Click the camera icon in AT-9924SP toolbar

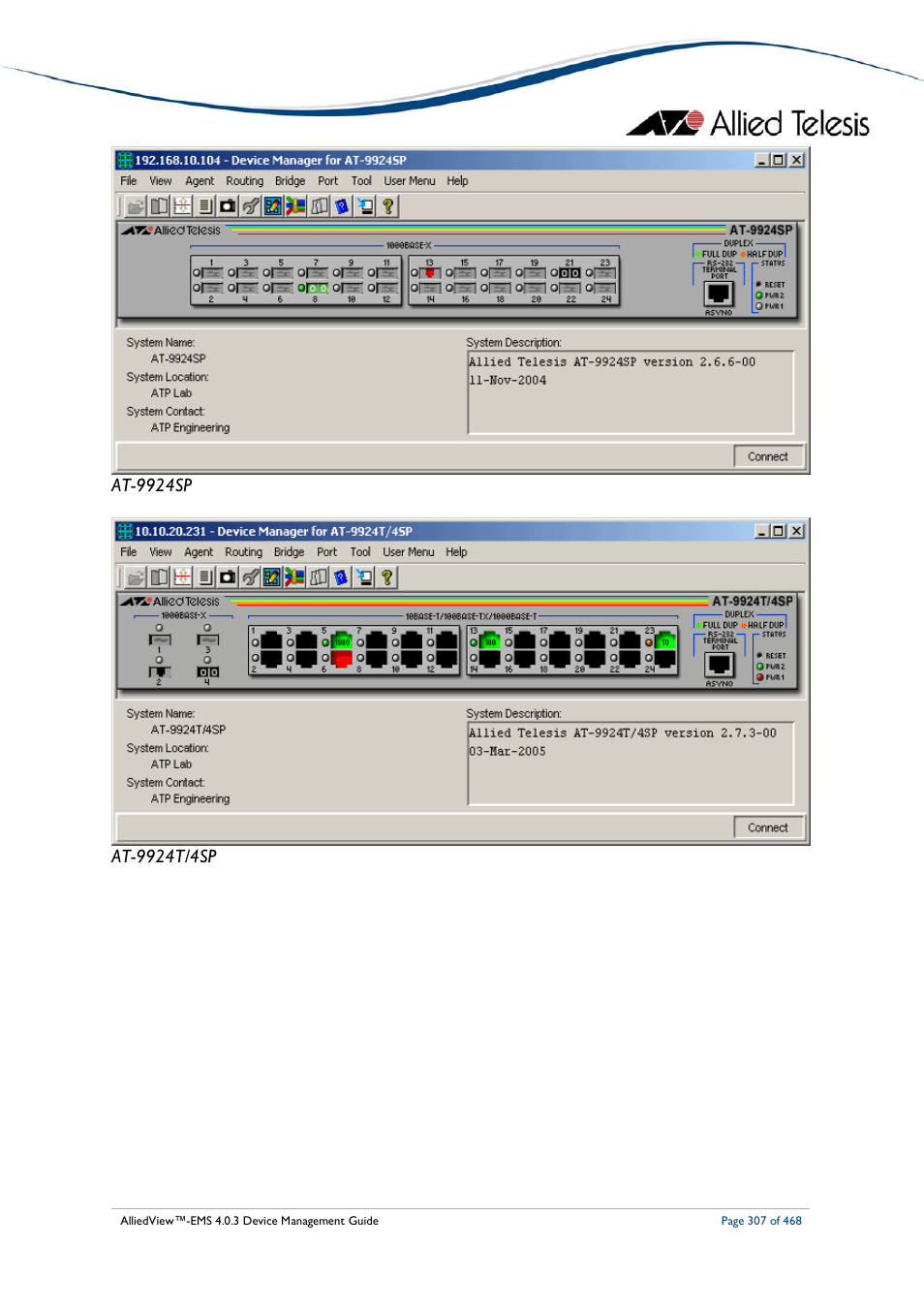[x=228, y=206]
